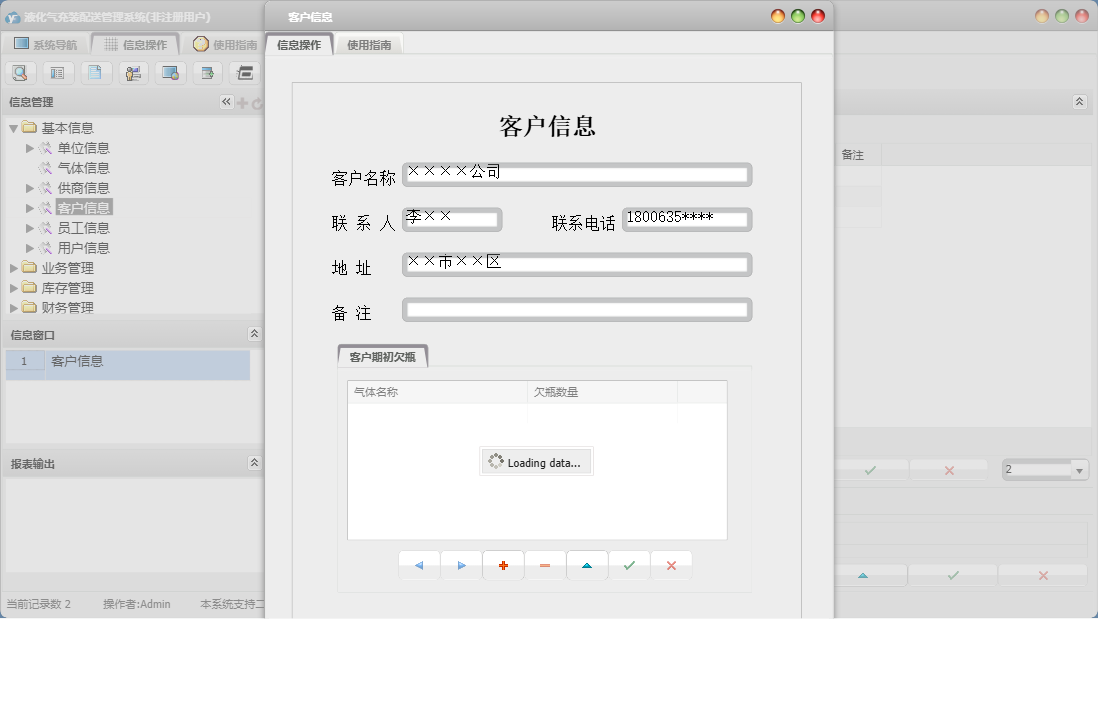The height and width of the screenshot is (705, 1098).
Task: Confirm the record with the green checkmark button
Action: click(629, 565)
